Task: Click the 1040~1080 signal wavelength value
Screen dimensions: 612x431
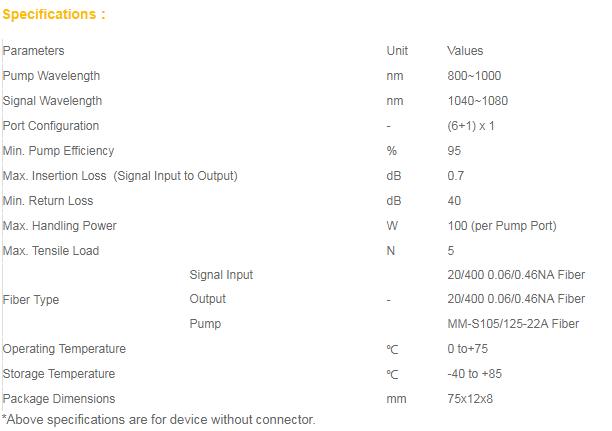Action: point(477,101)
